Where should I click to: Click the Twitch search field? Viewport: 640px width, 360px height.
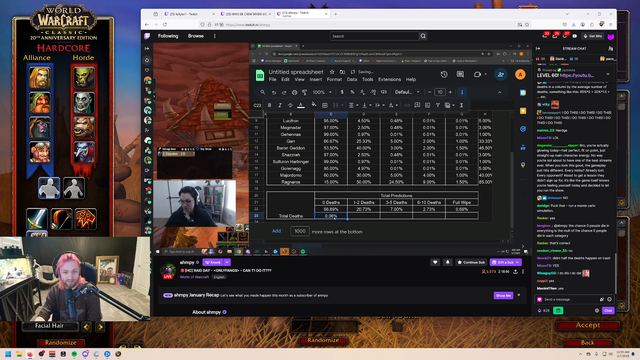point(374,36)
